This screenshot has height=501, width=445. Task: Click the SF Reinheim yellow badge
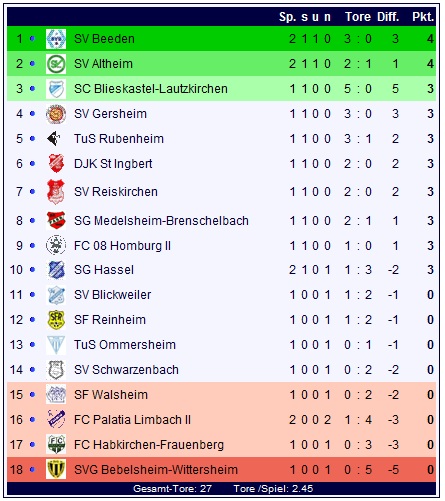56,320
